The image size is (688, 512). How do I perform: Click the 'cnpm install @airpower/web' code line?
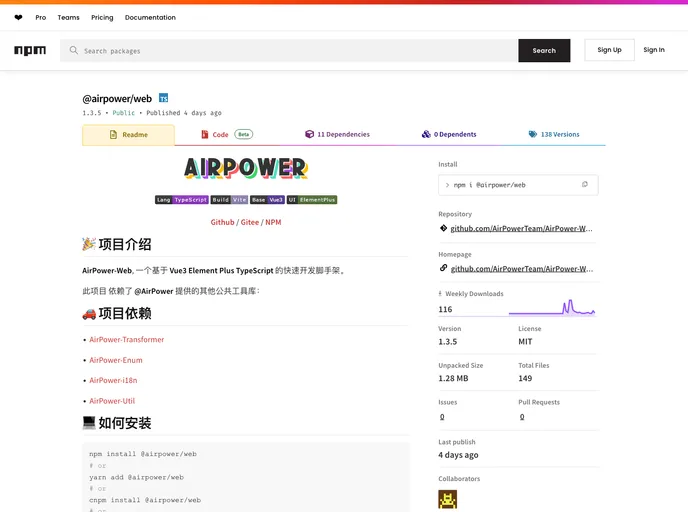pyautogui.click(x=145, y=500)
